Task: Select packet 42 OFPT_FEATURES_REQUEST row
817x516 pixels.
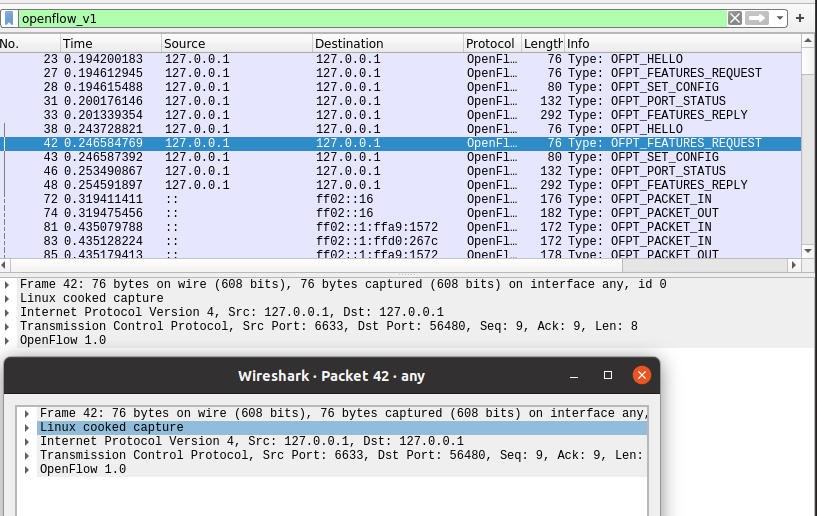Action: point(400,143)
